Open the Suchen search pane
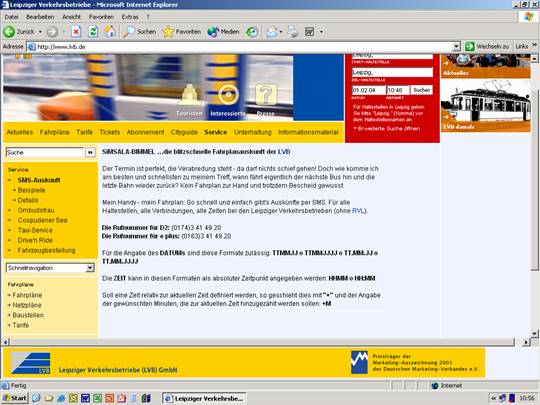 139,32
